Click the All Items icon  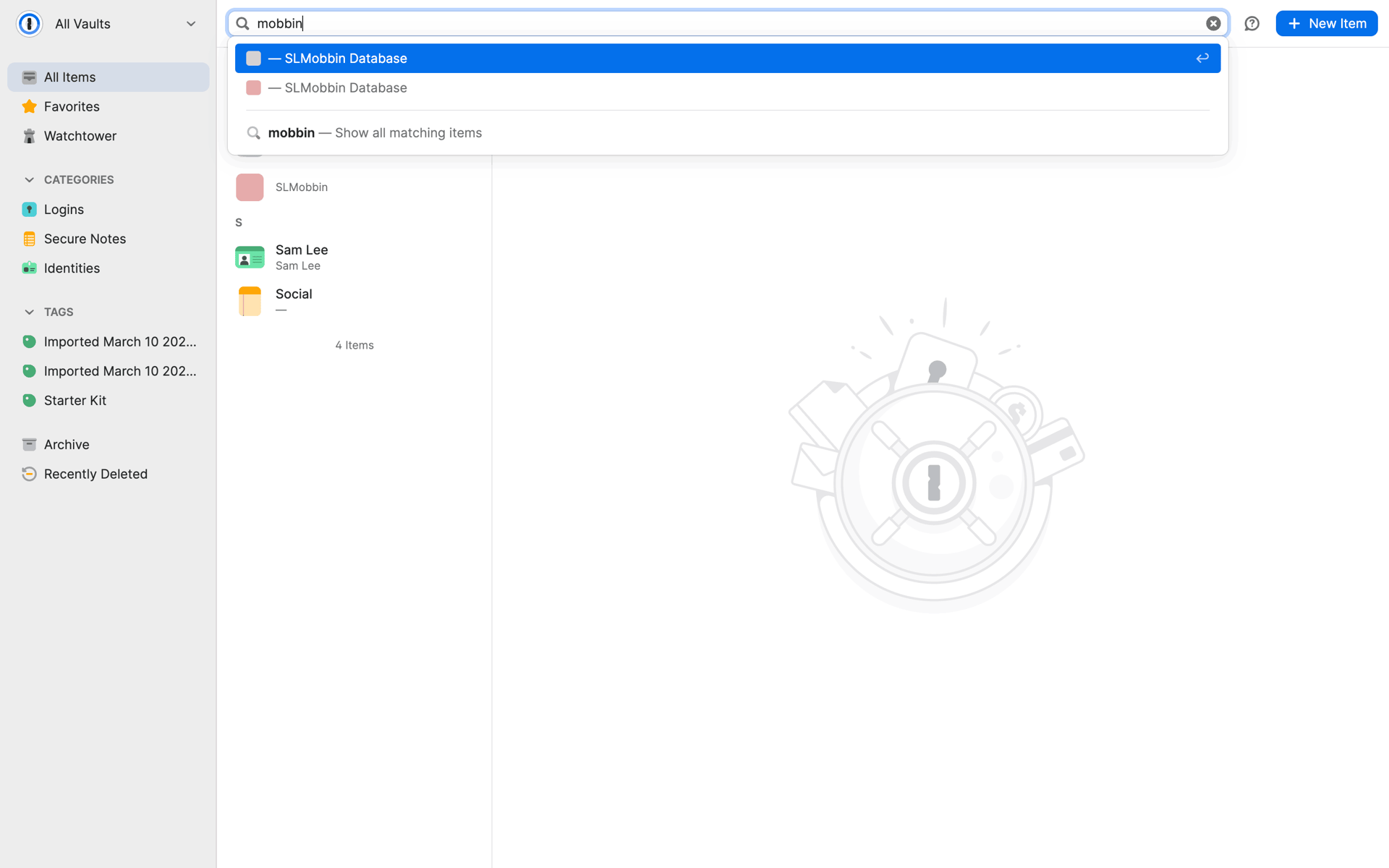[29, 77]
